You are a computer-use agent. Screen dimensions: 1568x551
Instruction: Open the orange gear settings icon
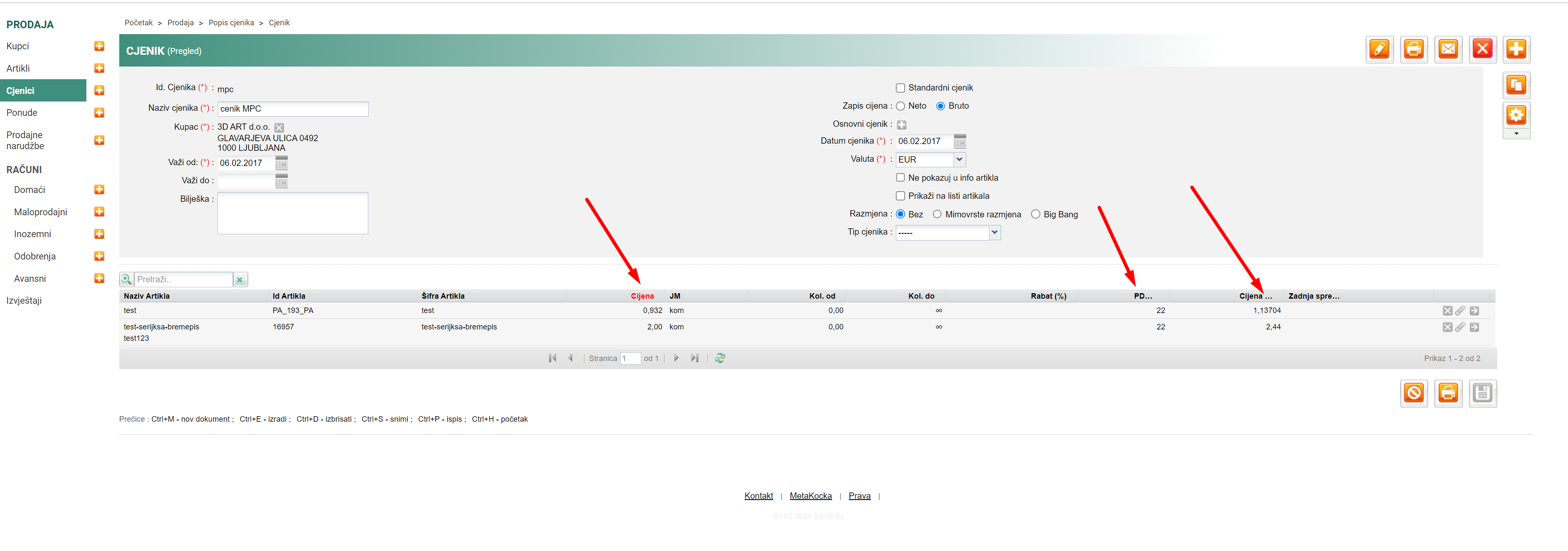pyautogui.click(x=1516, y=115)
